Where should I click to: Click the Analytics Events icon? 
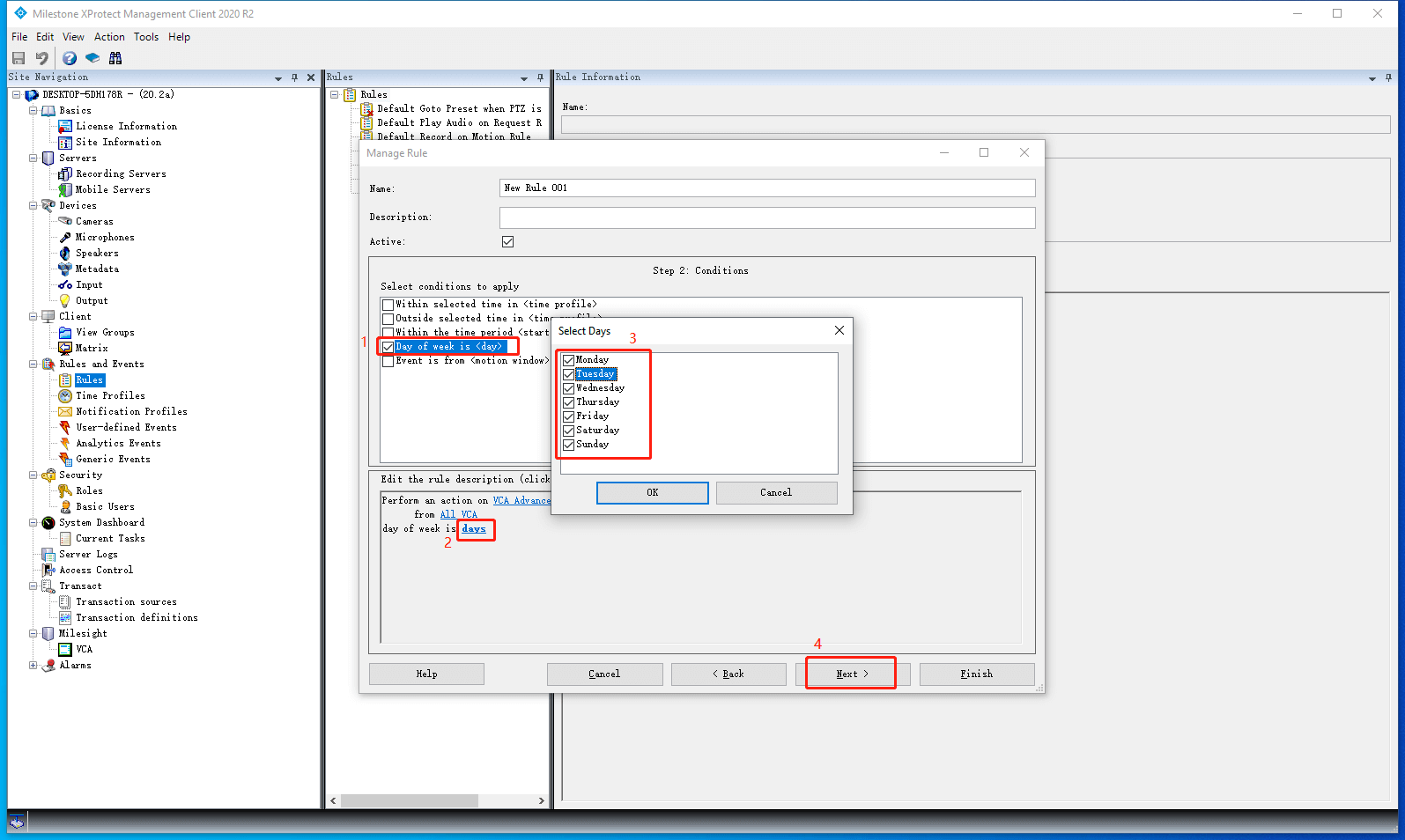point(65,444)
